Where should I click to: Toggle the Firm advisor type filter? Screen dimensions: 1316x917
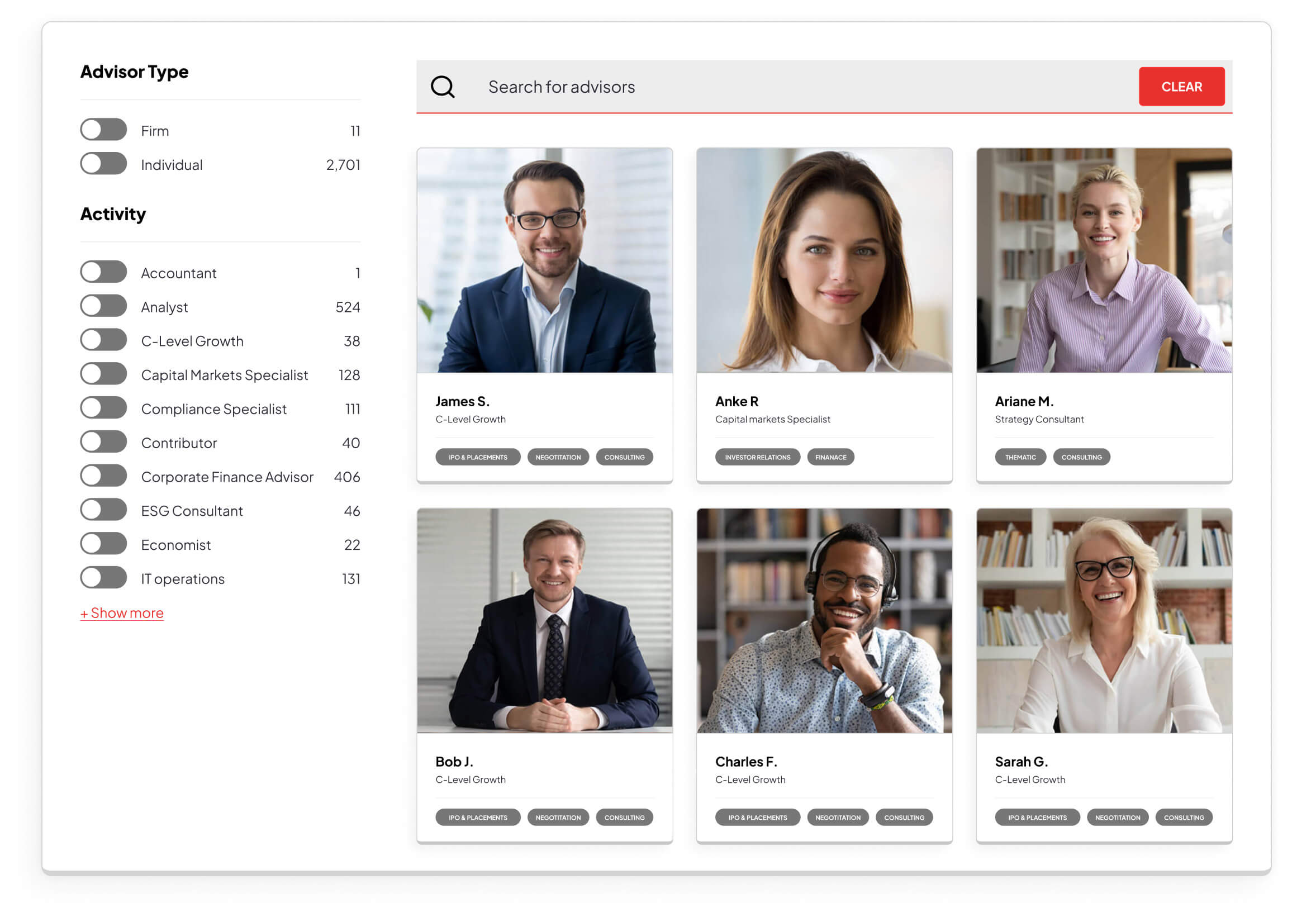(104, 130)
